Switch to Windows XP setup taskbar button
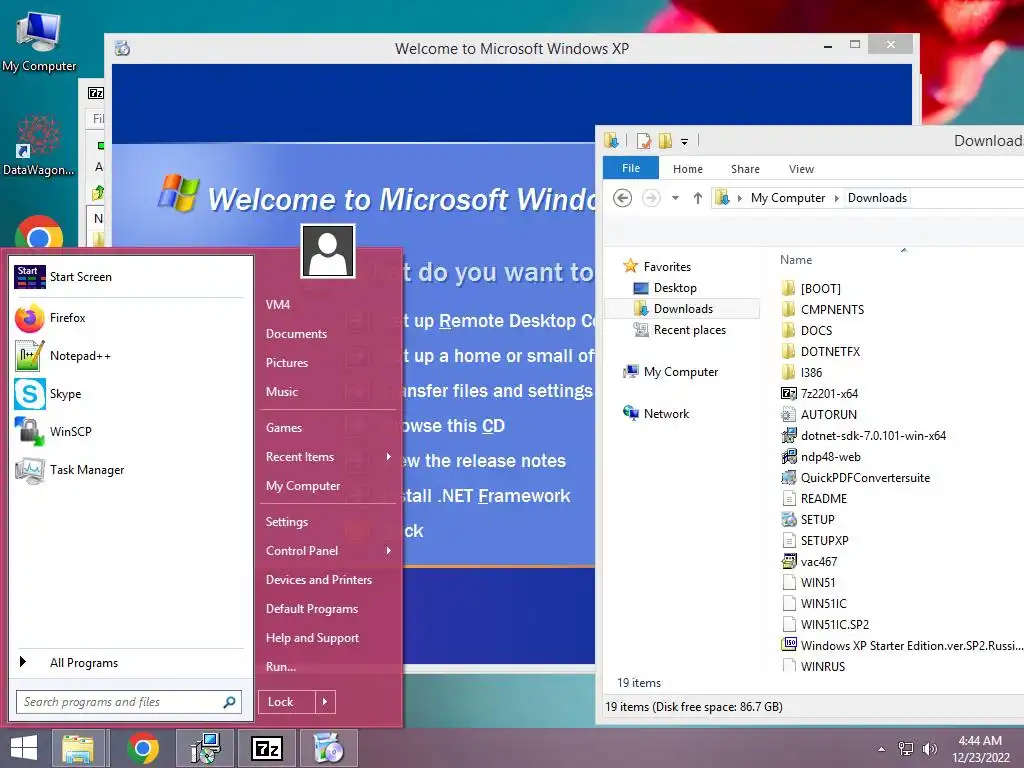Screen dimensions: 1024x768 [x=328, y=748]
